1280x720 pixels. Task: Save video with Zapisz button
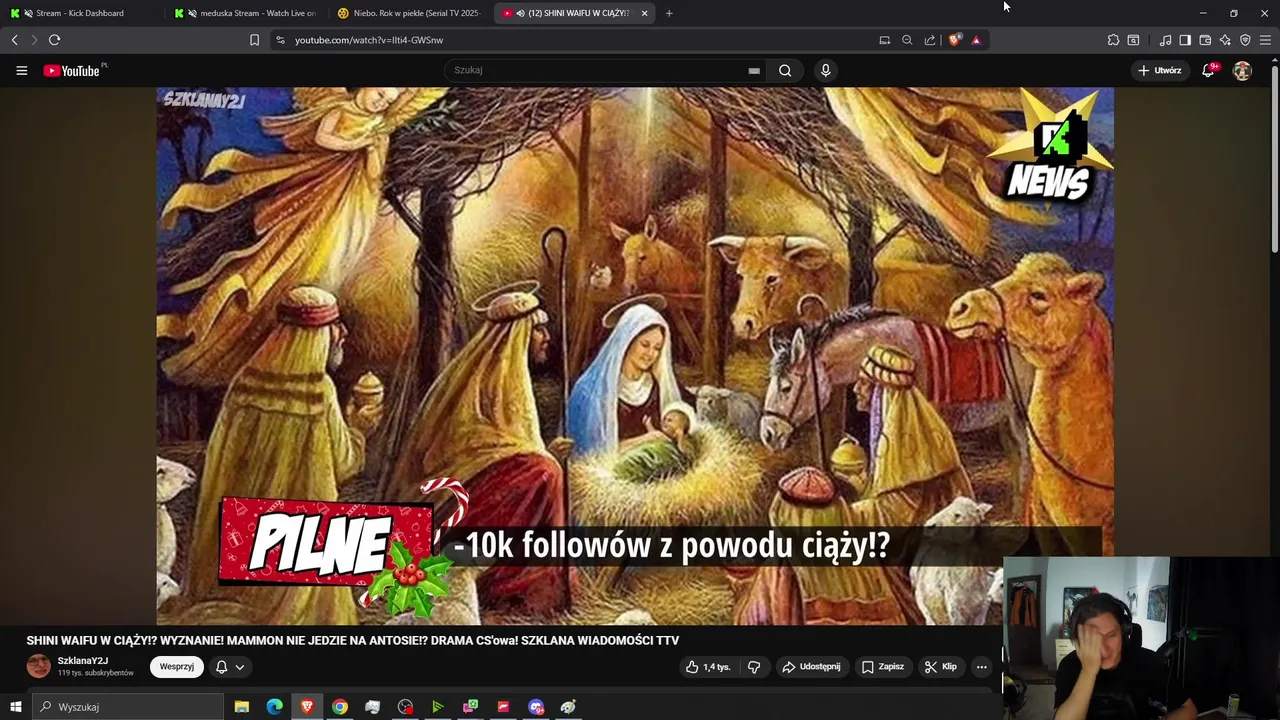click(882, 667)
